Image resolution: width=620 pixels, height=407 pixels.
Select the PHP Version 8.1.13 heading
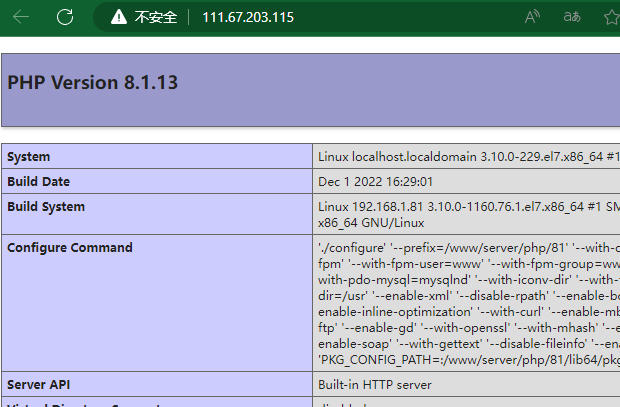pyautogui.click(x=93, y=83)
